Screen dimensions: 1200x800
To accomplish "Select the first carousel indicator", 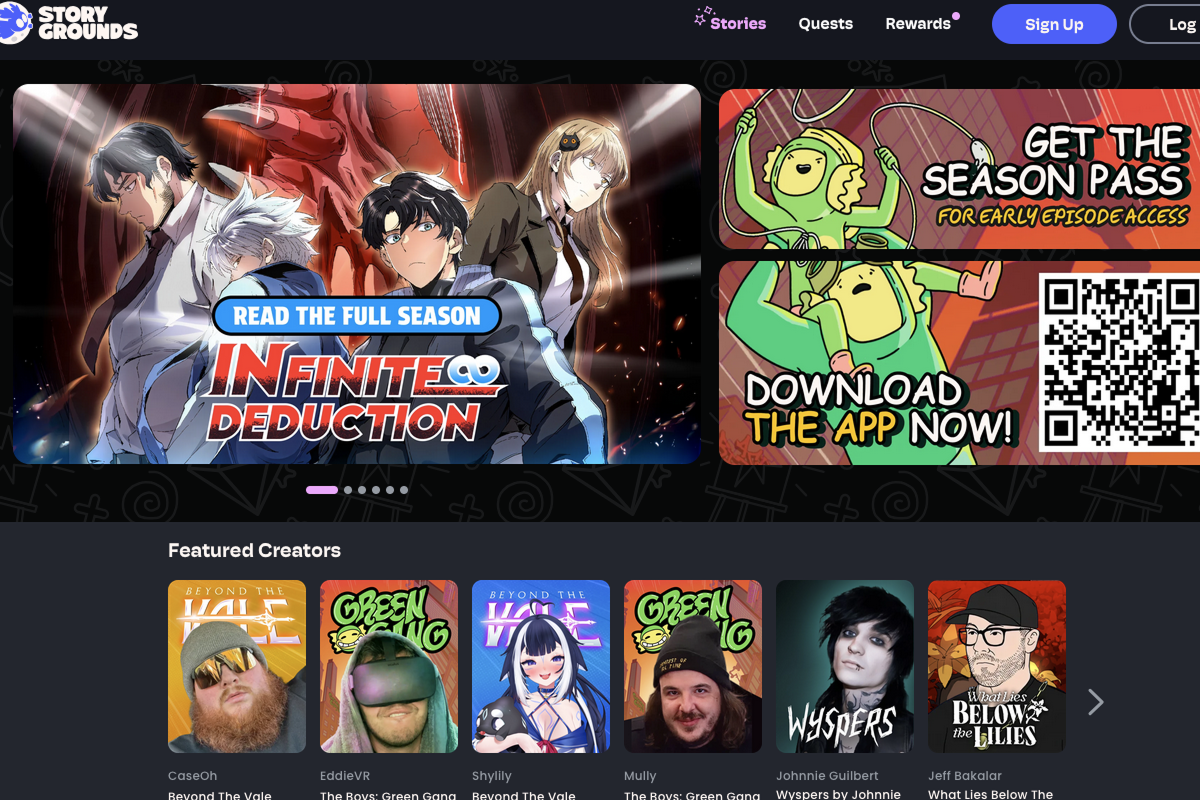I will (321, 490).
